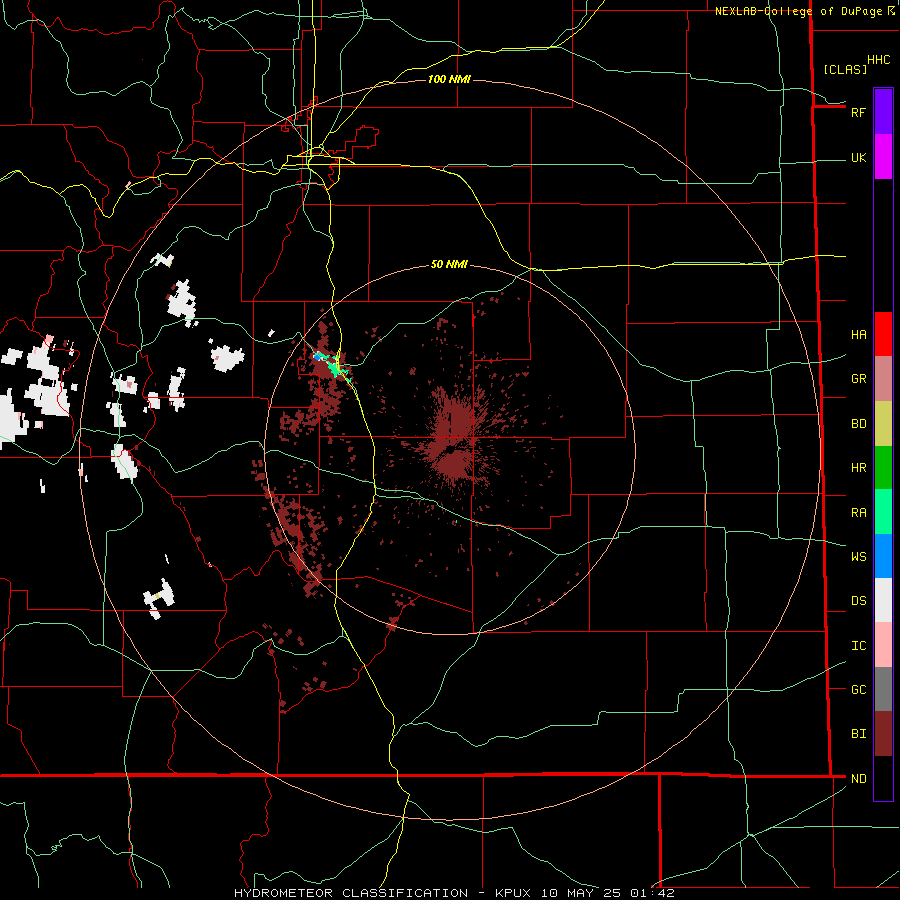Click the Hydrometeor Classification KPUX title text

click(x=454, y=893)
